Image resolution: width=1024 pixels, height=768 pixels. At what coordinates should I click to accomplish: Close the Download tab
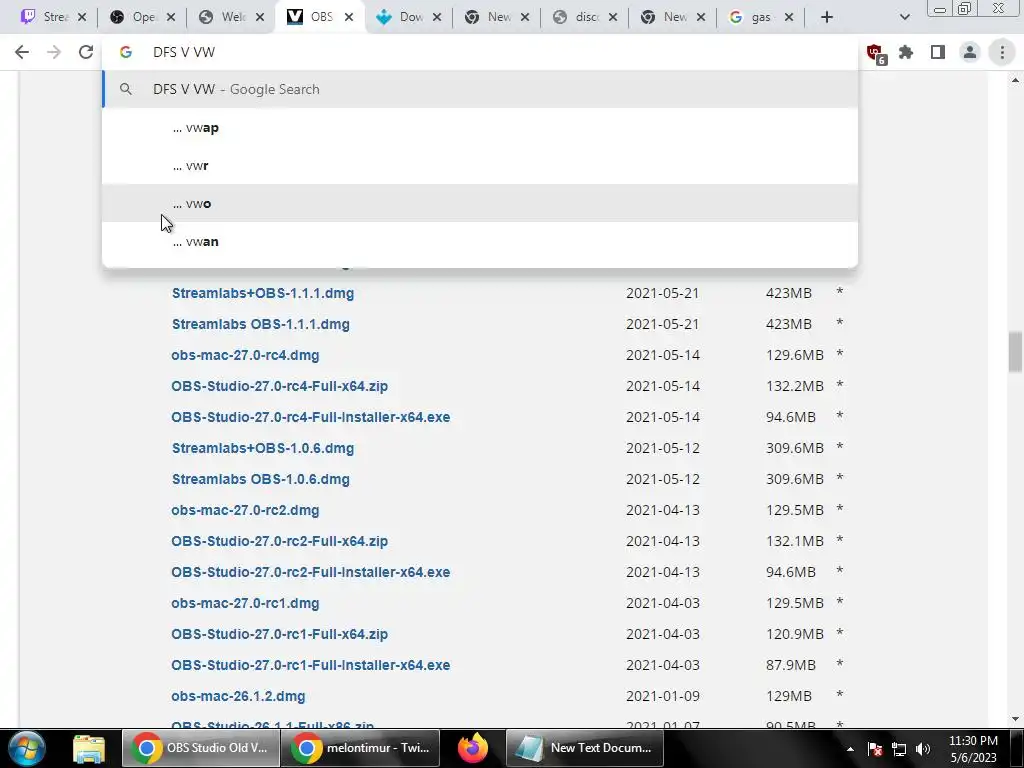437,17
